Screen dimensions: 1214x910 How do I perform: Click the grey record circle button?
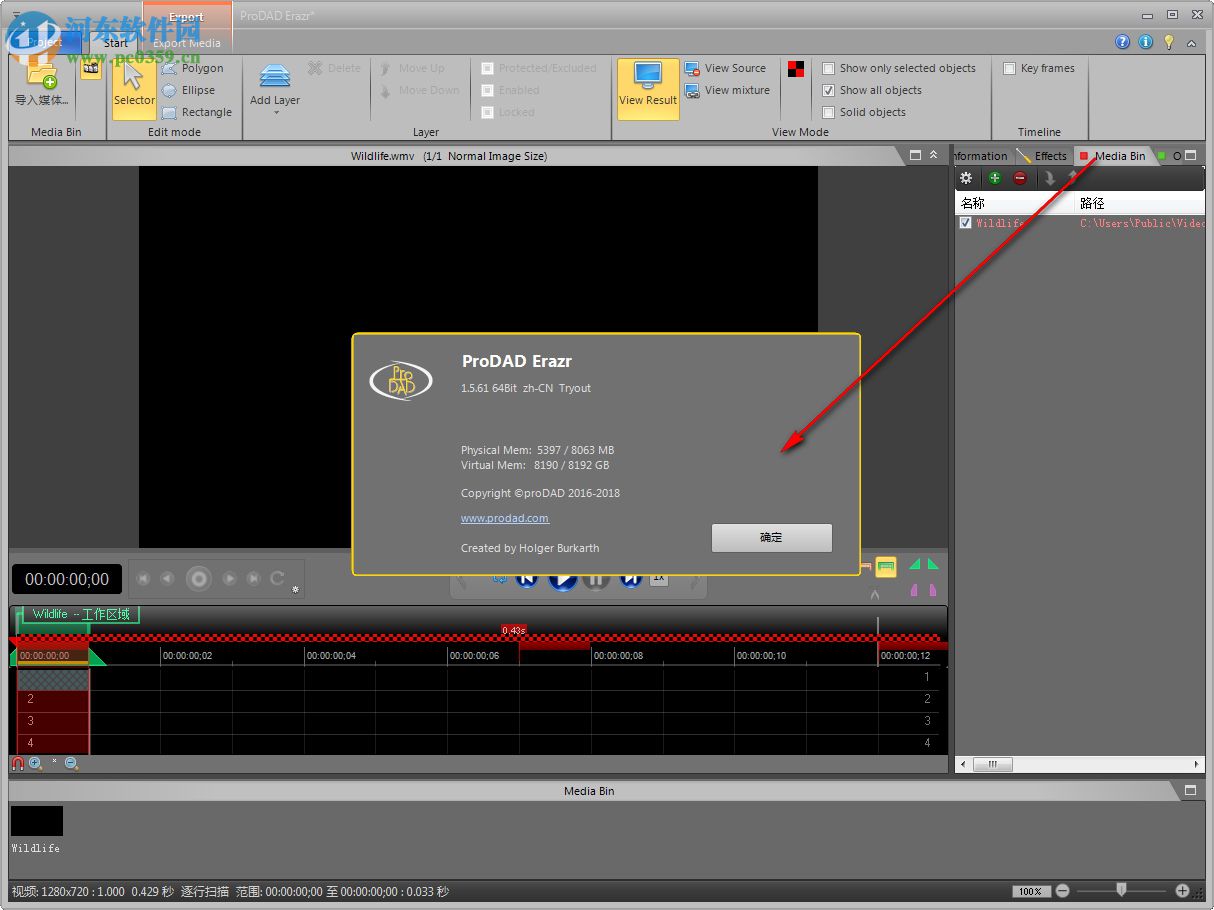click(x=199, y=578)
